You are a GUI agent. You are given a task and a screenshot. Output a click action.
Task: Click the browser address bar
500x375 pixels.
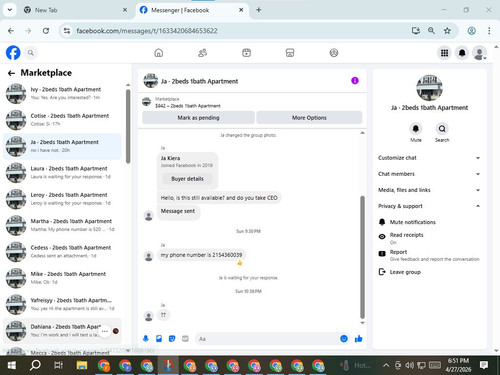[233, 31]
